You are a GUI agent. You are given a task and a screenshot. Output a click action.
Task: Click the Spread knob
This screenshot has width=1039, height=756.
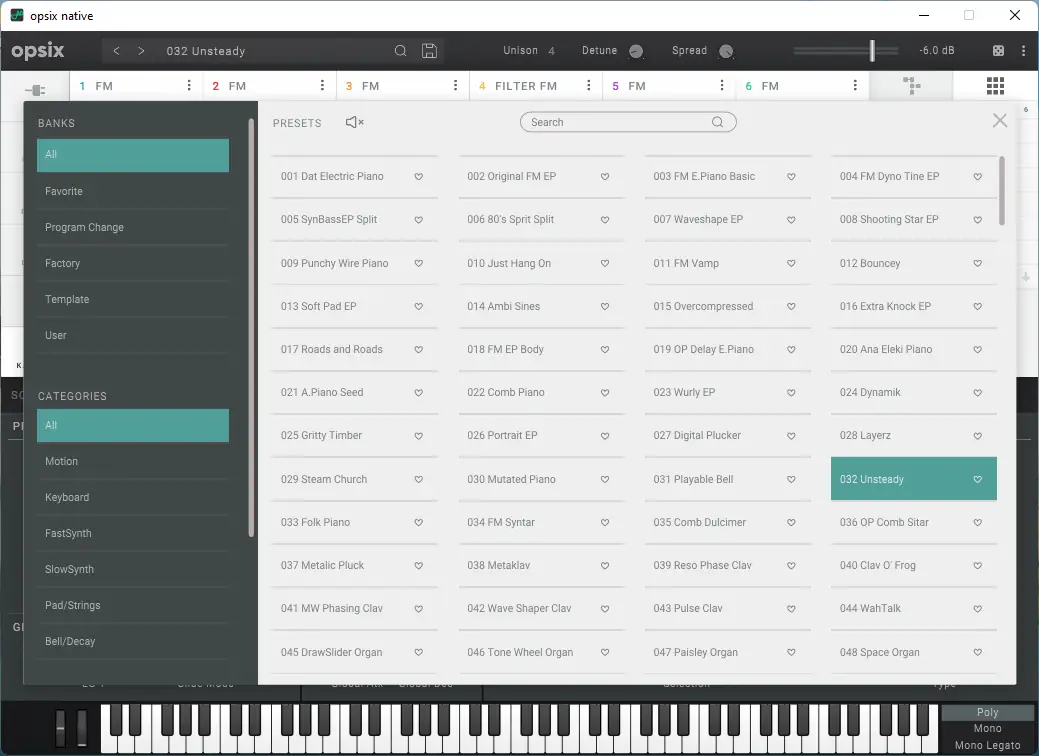tap(726, 52)
